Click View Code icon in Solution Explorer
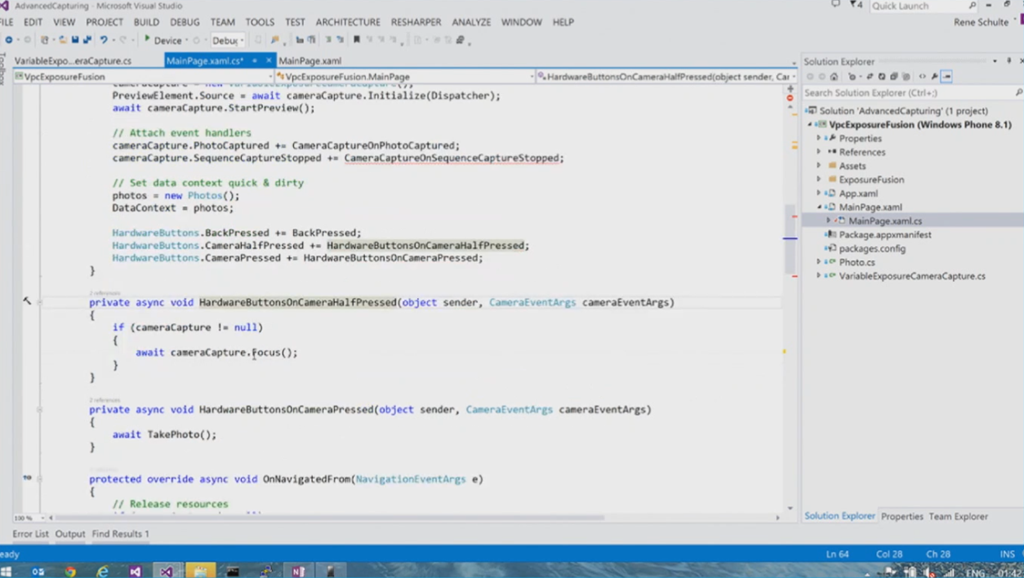 (922, 76)
